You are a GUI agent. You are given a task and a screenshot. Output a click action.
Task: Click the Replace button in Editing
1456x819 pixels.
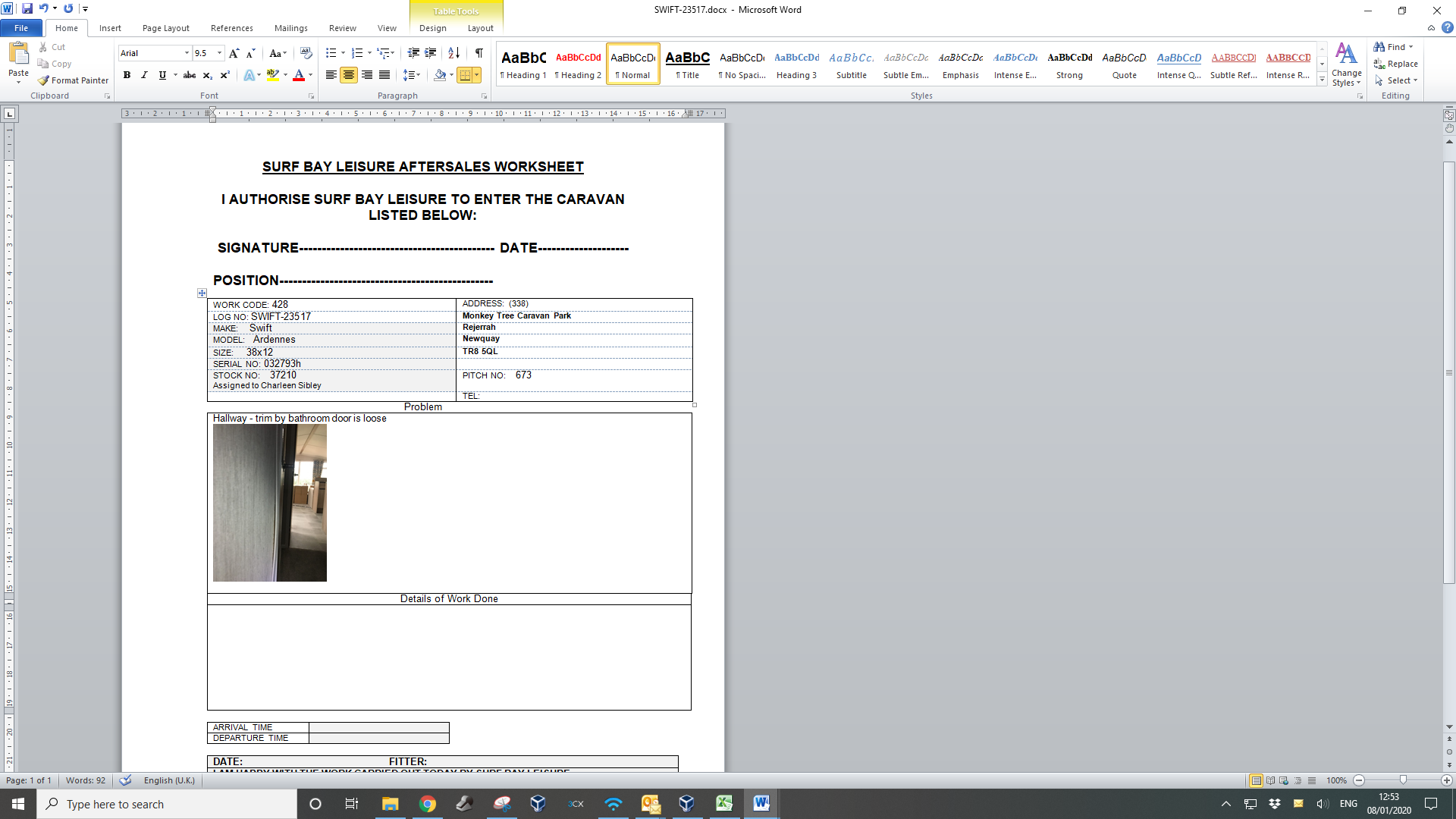(1396, 64)
